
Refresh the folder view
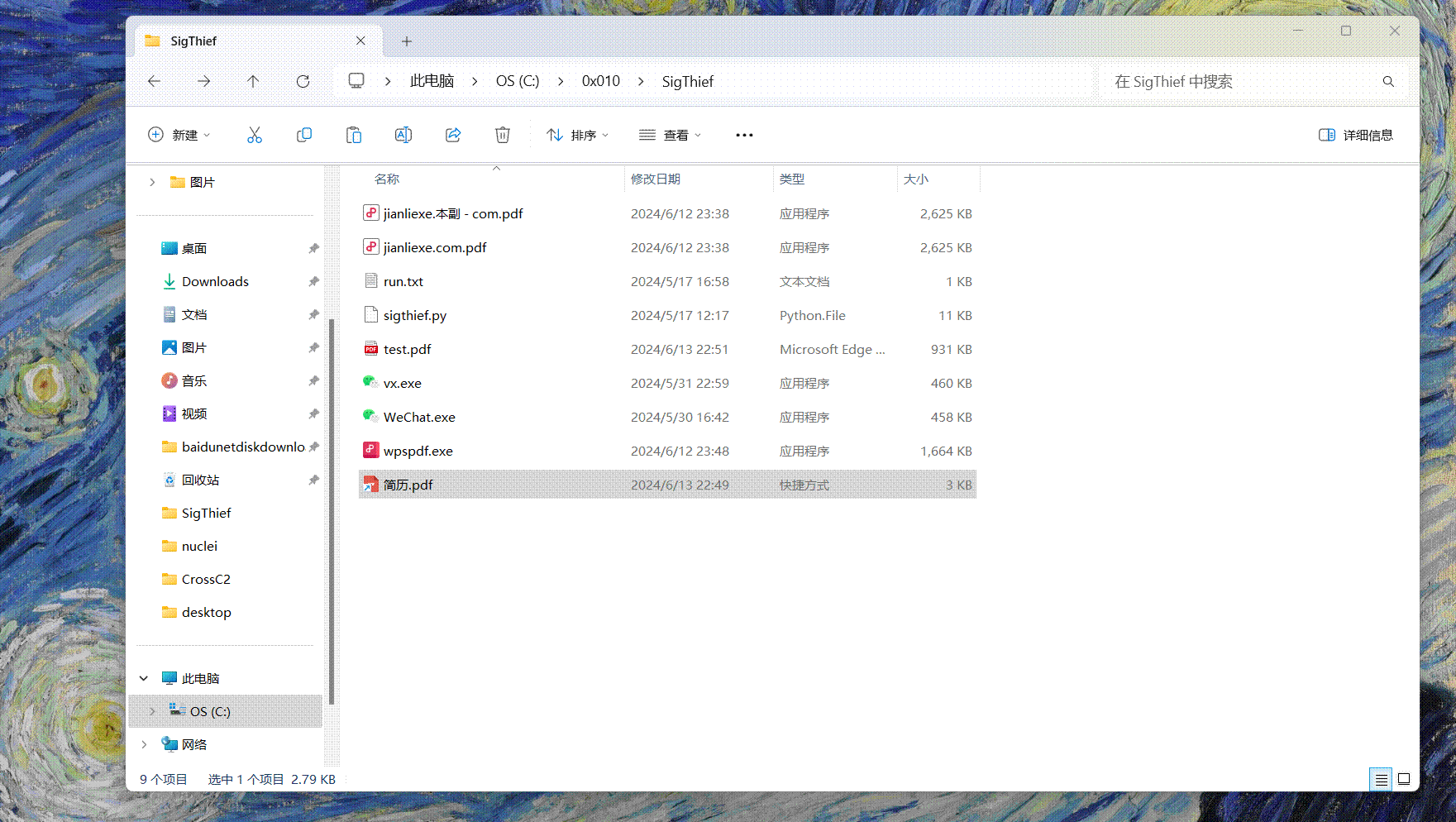[303, 81]
